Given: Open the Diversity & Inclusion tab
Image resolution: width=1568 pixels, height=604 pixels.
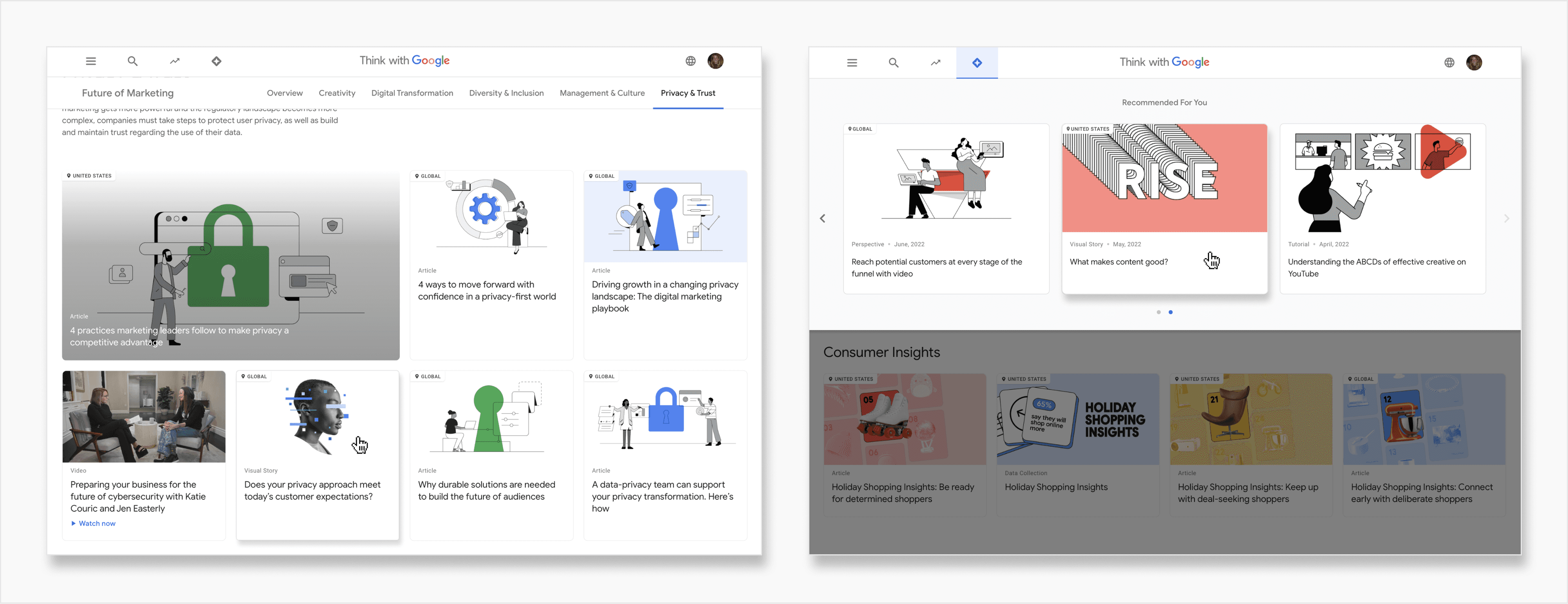Looking at the screenshot, I should 506,93.
